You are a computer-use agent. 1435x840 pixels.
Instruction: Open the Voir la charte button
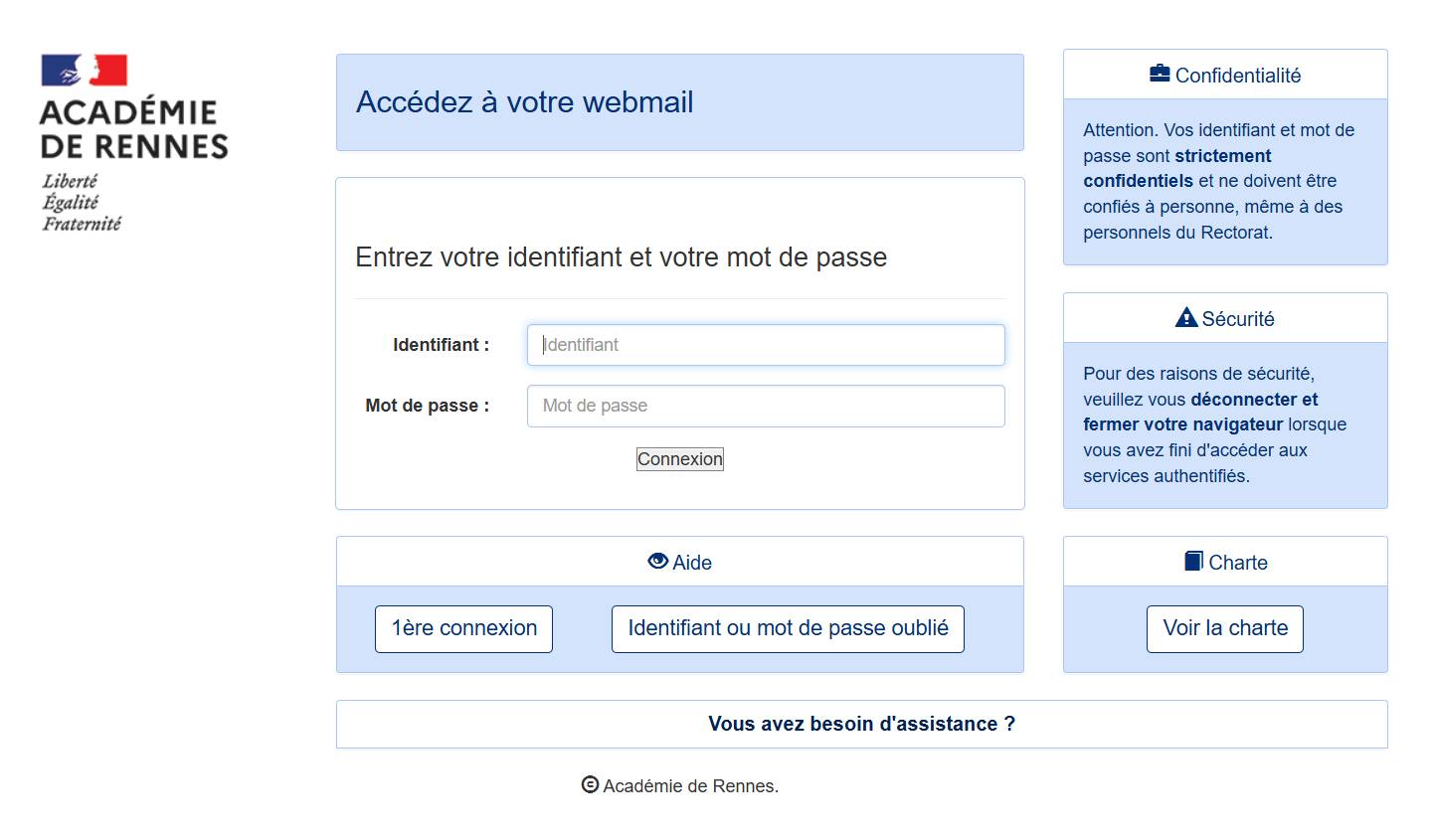(x=1225, y=628)
